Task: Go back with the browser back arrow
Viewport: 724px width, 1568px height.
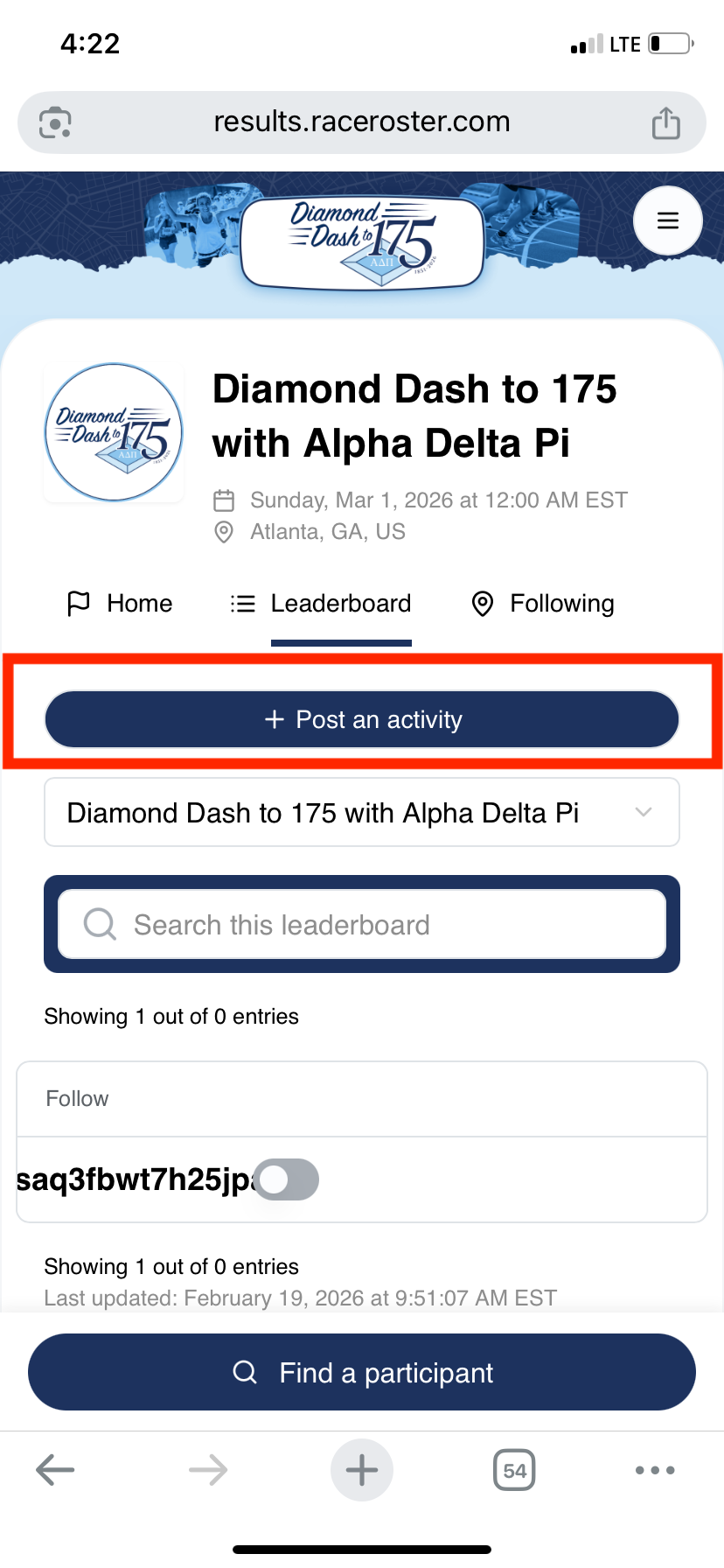Action: [x=55, y=1470]
